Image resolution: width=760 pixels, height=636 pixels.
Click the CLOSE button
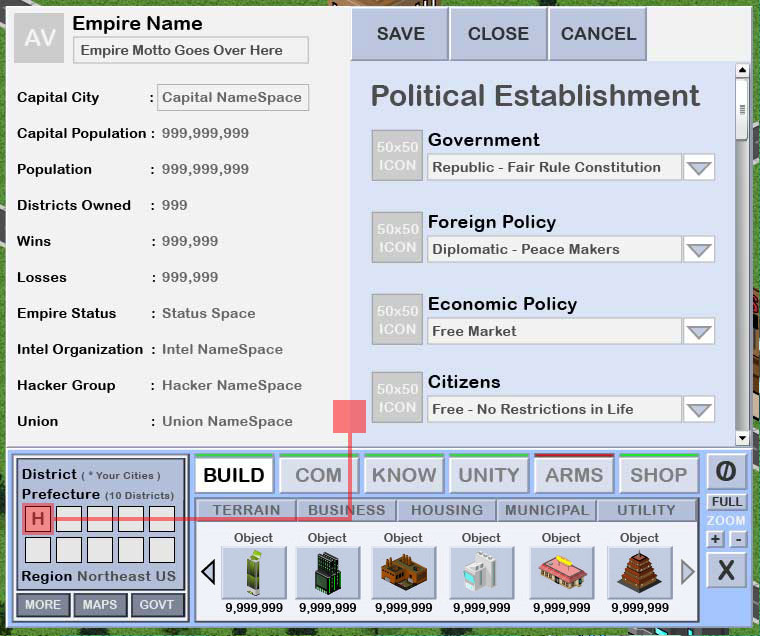tap(498, 34)
